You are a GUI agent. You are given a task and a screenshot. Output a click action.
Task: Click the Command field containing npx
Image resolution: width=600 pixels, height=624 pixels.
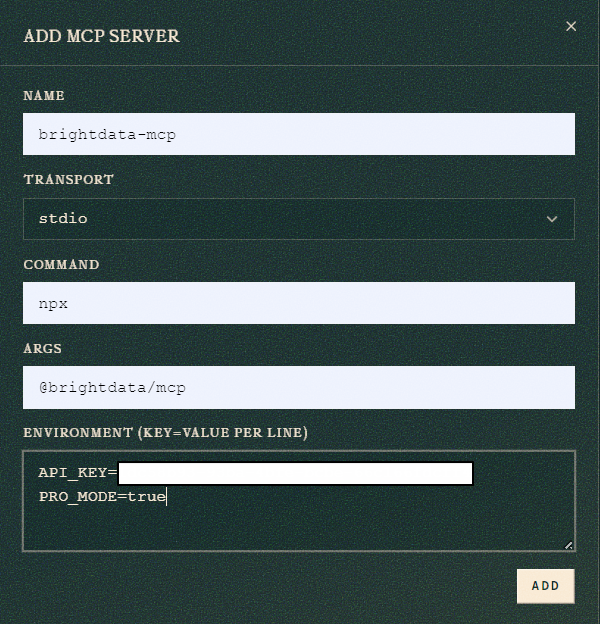tap(299, 303)
